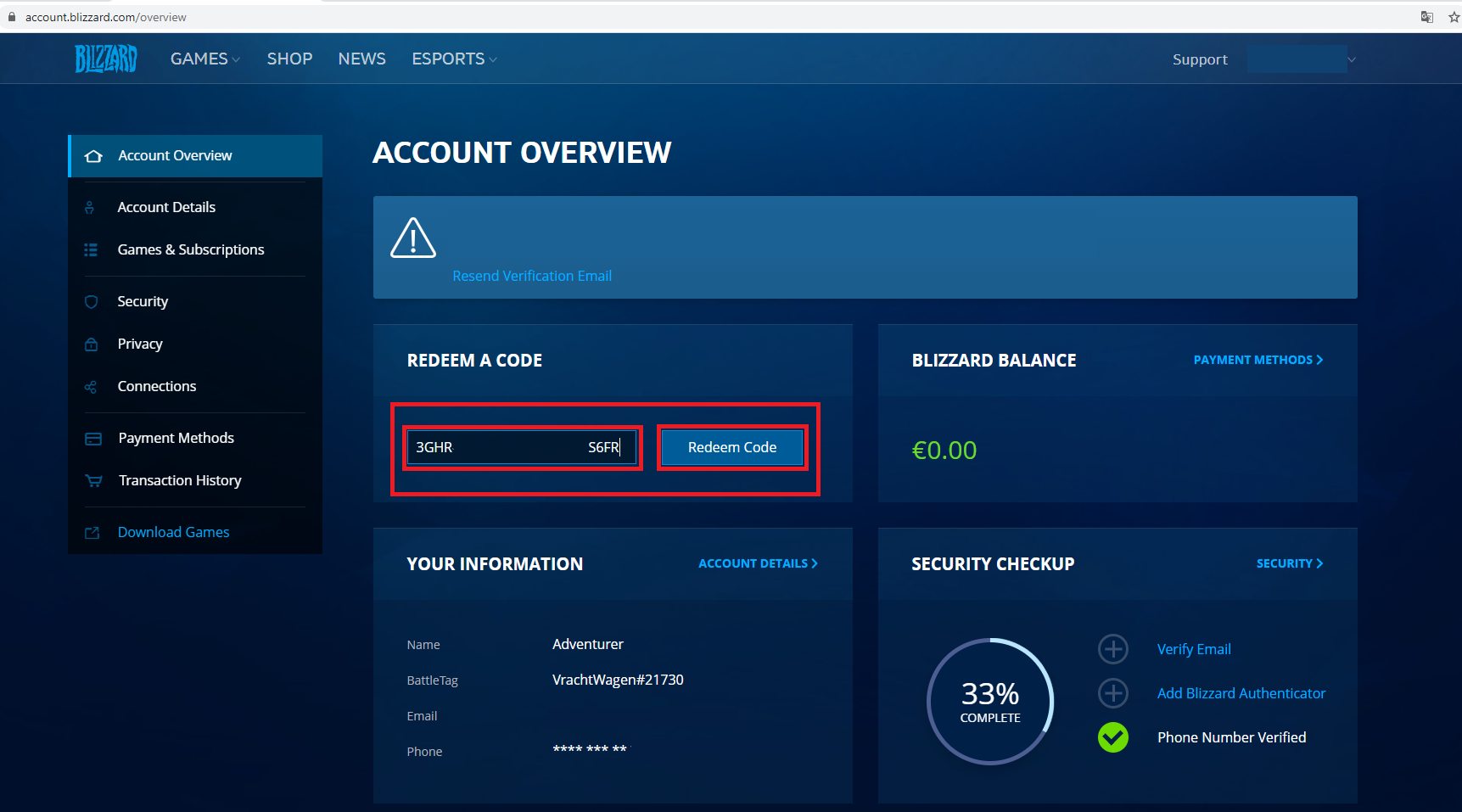Click the 33% complete progress circle
The height and width of the screenshot is (812, 1462).
click(x=990, y=702)
